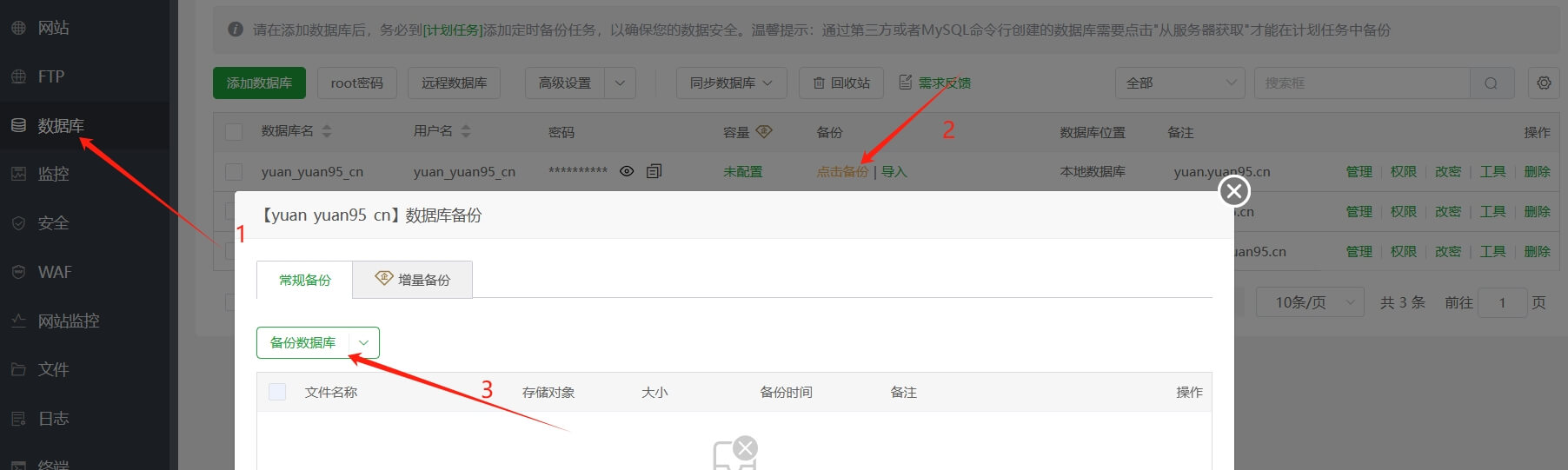1568x470 pixels.
Task: Click the search magnifier icon
Action: click(1492, 83)
